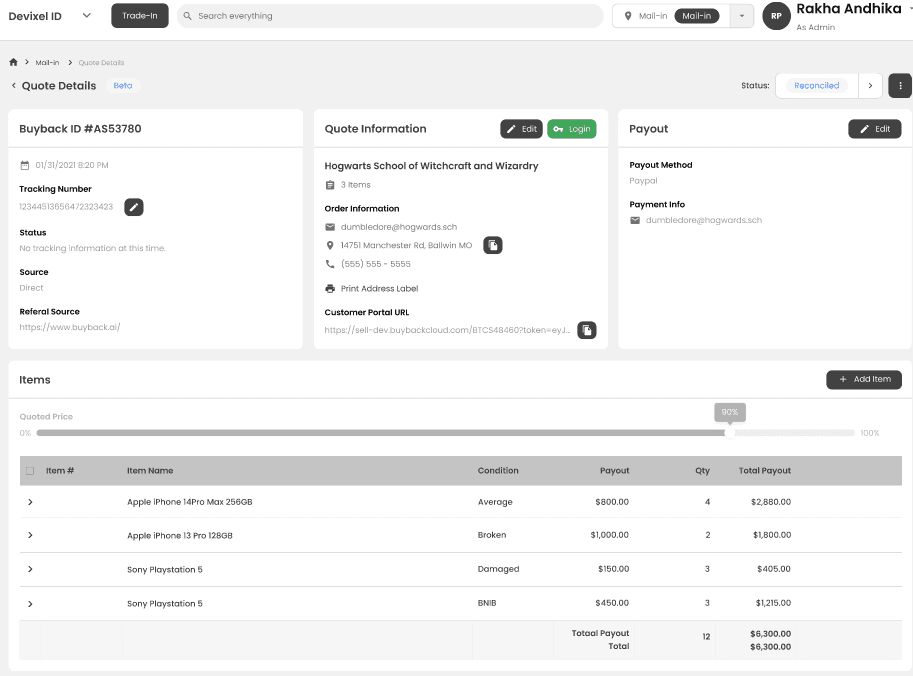913x676 pixels.
Task: Edit the tracking number with the pencil icon
Action: tap(133, 207)
